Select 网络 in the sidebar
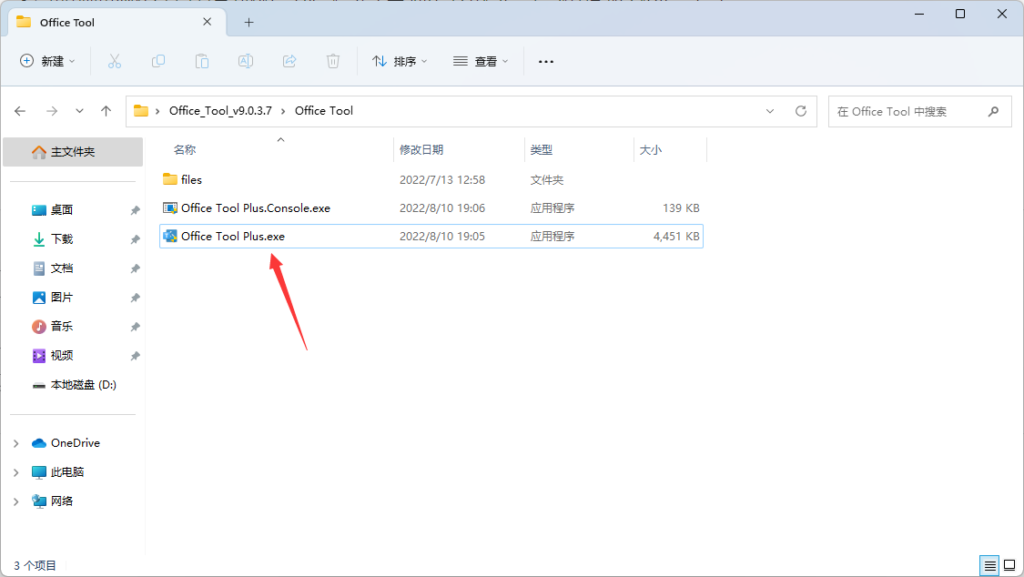The width and height of the screenshot is (1024, 577). 62,501
